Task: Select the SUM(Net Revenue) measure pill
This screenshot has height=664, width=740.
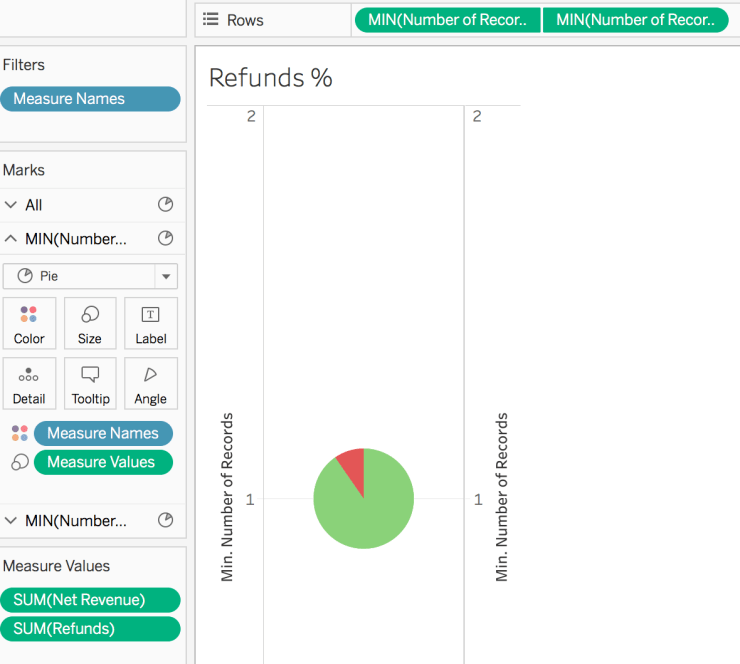Action: pos(90,600)
